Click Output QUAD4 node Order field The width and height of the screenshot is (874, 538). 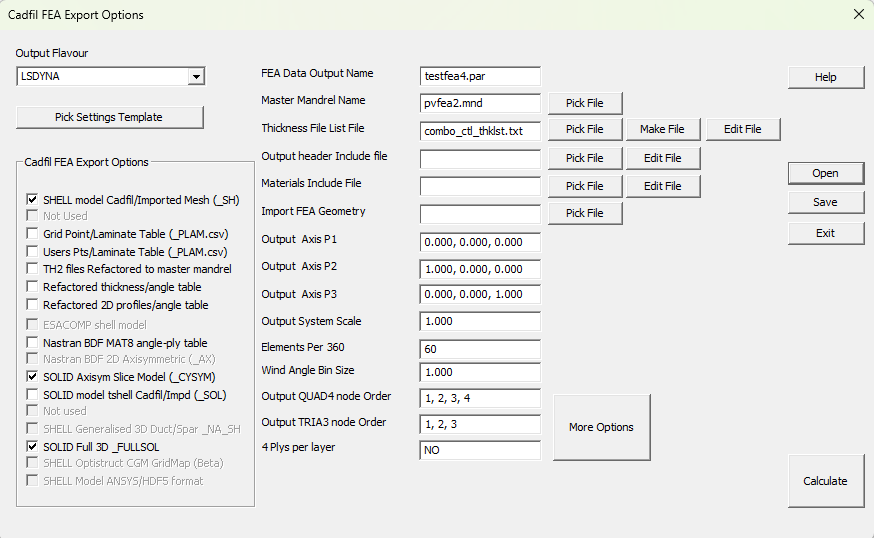(480, 398)
